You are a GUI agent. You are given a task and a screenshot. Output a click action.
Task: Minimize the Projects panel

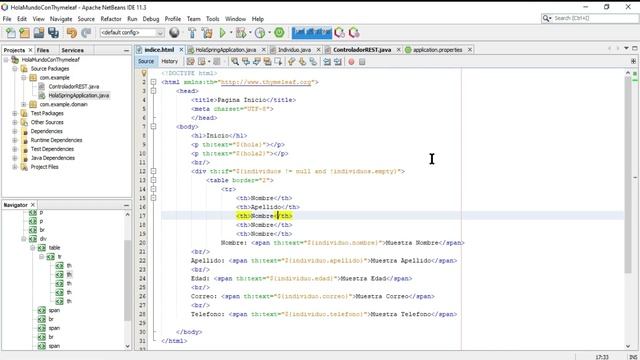point(126,50)
